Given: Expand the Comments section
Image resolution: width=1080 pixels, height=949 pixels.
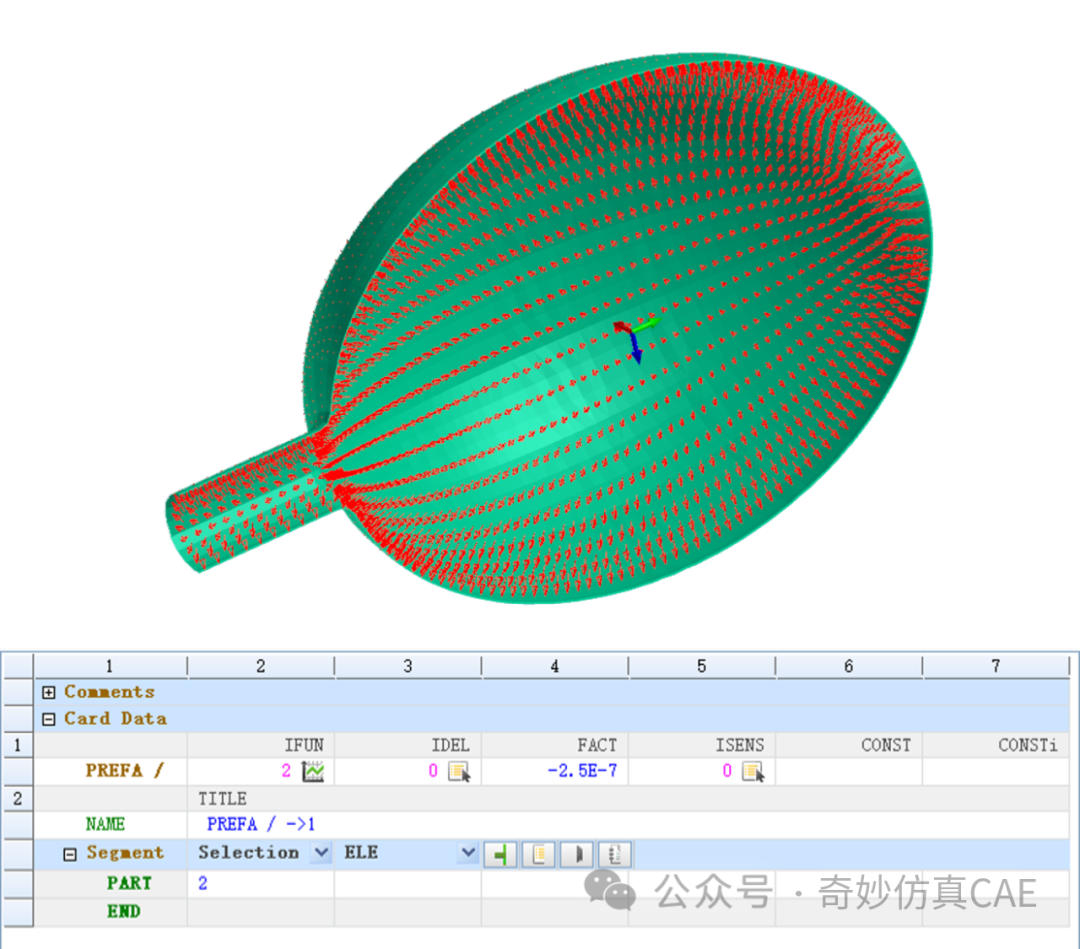Looking at the screenshot, I should pos(48,692).
